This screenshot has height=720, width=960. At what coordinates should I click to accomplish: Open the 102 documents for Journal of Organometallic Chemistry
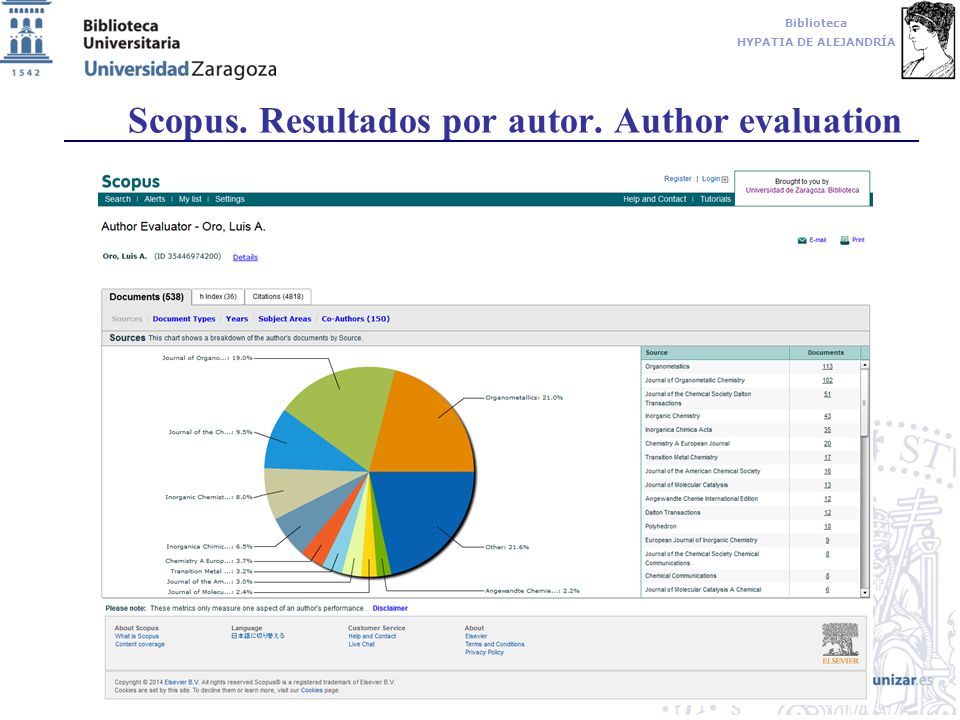point(827,381)
